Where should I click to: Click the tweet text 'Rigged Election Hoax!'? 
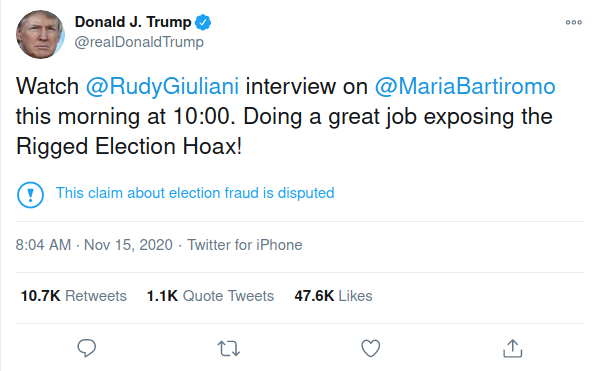point(129,146)
